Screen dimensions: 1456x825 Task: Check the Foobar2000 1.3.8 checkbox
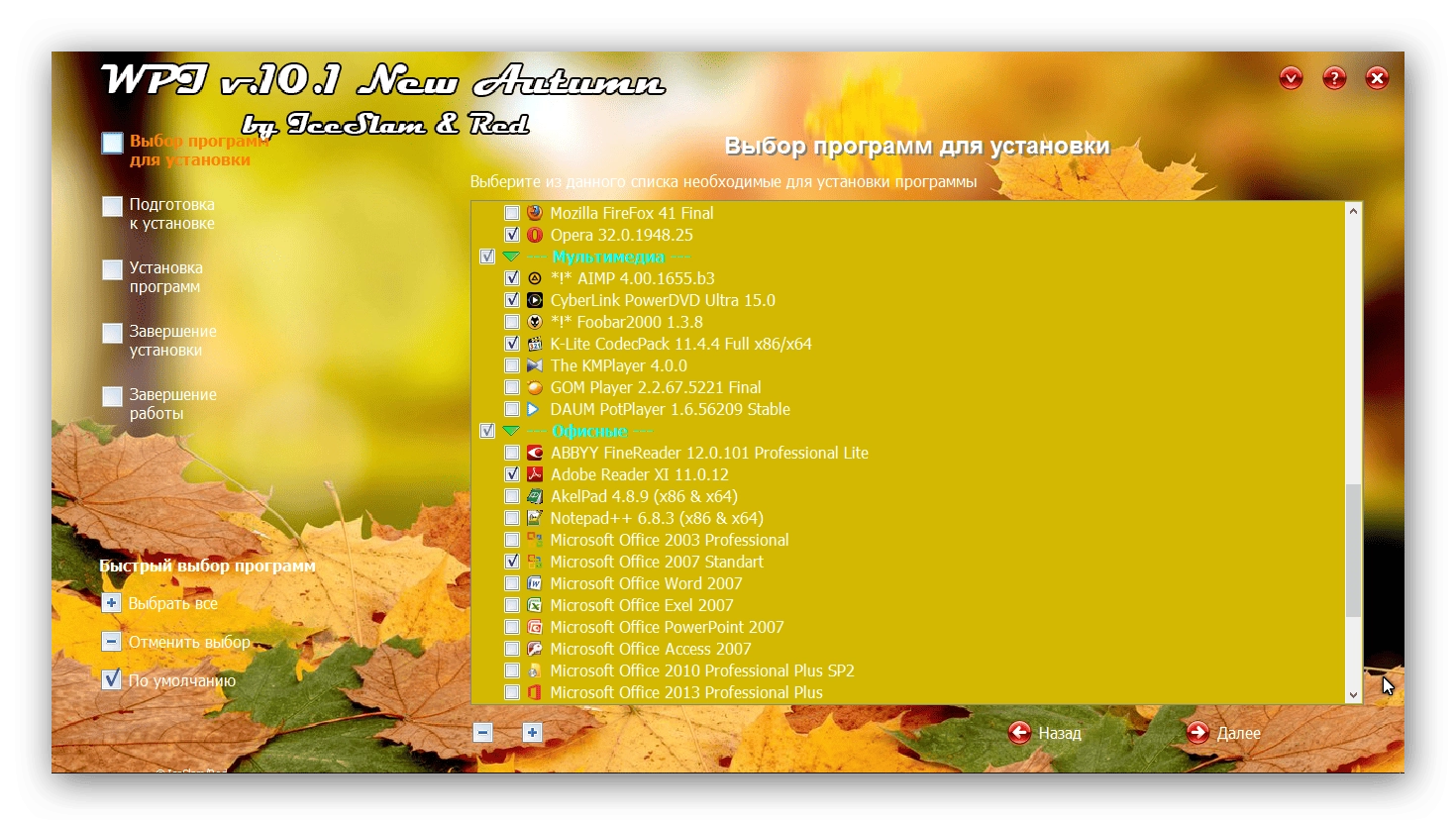[x=512, y=322]
